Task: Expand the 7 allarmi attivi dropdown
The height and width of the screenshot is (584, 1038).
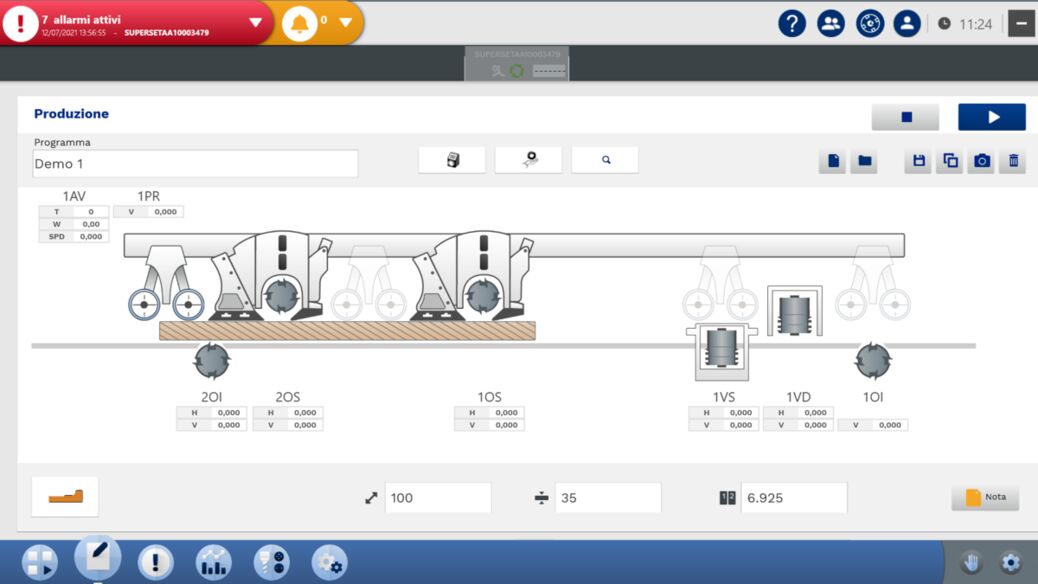Action: (255, 22)
